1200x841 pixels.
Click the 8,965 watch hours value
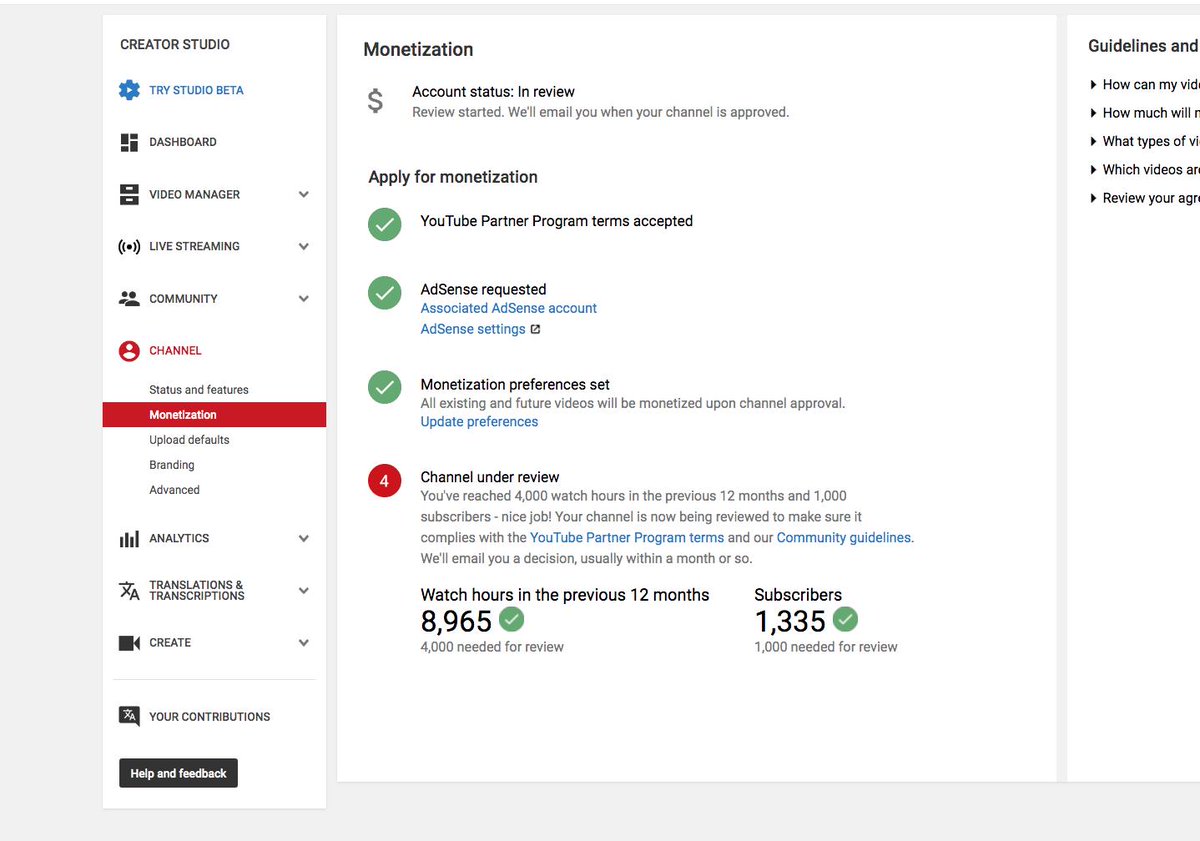456,622
